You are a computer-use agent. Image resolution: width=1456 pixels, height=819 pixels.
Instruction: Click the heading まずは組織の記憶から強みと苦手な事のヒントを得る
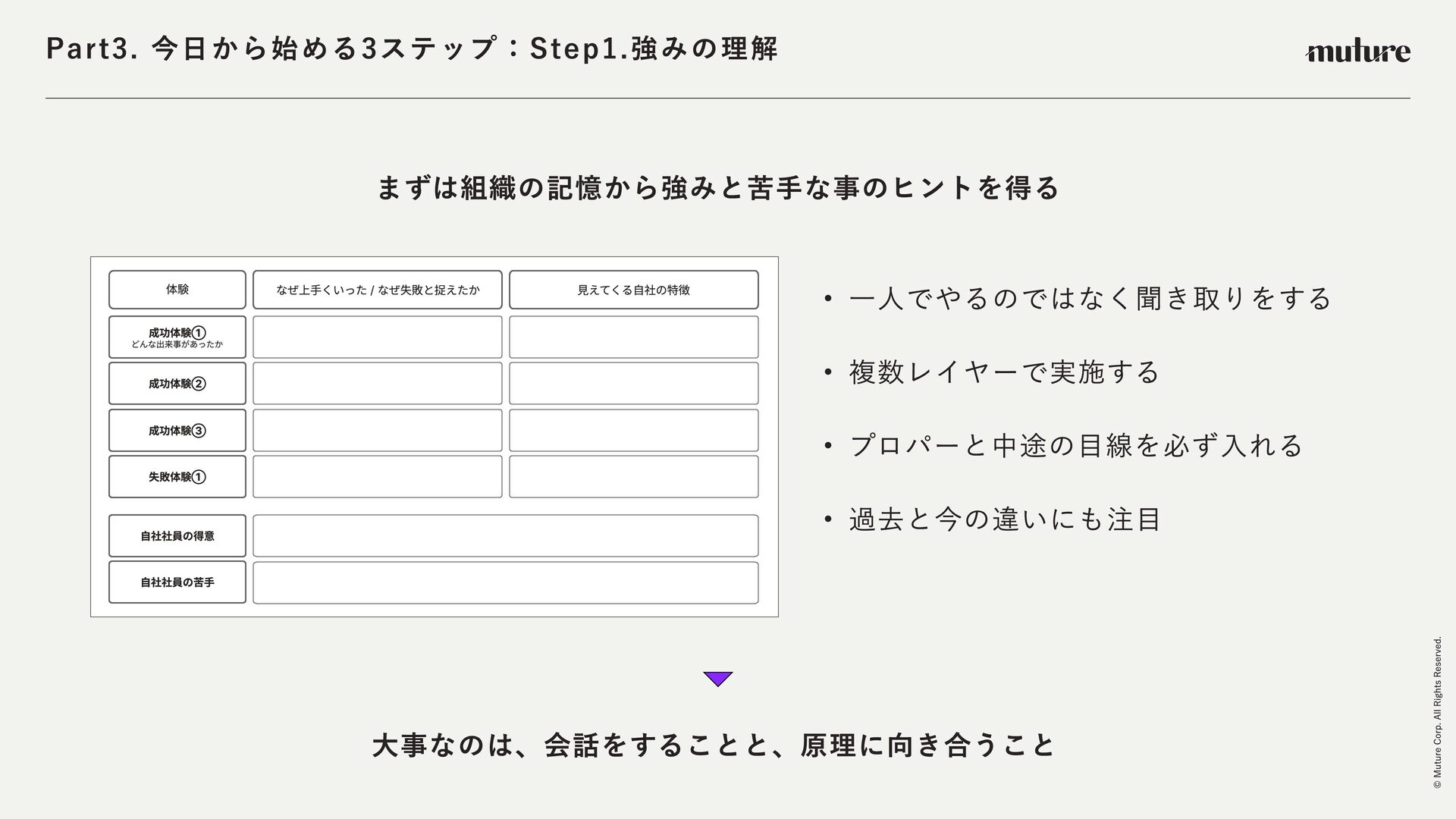[x=717, y=187]
